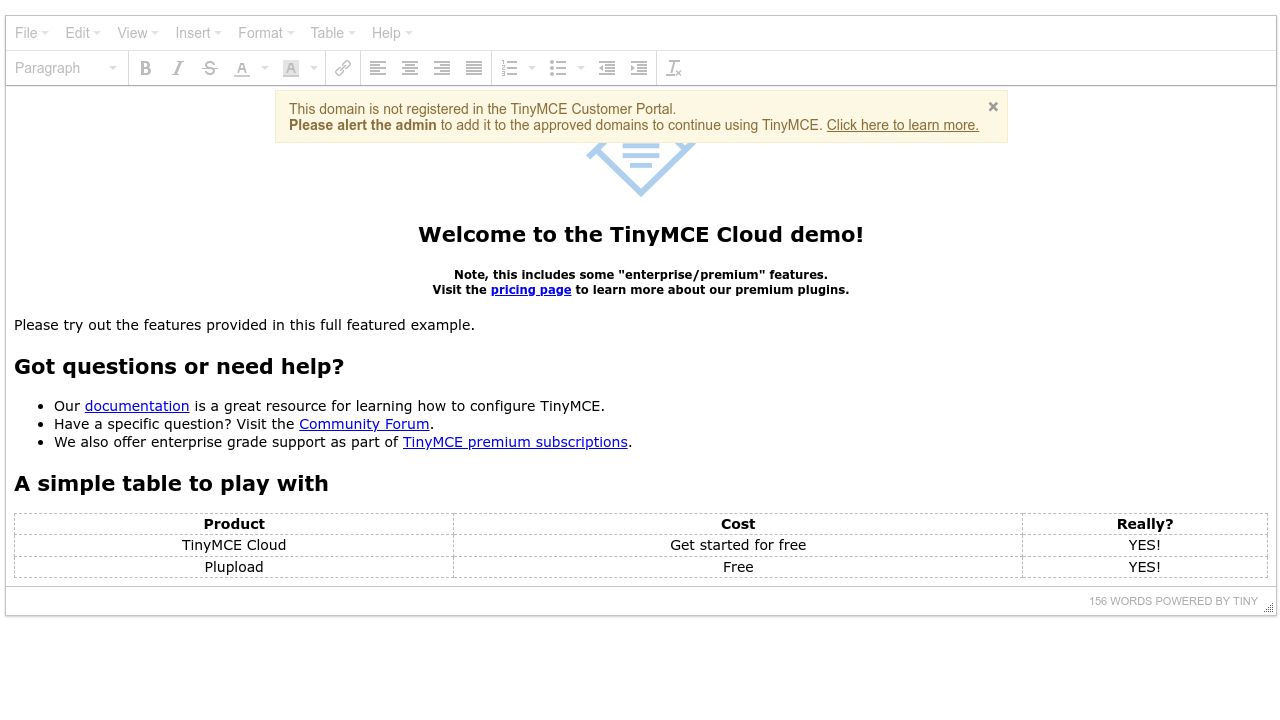Apply background highlight color
1280x720 pixels.
[291, 68]
